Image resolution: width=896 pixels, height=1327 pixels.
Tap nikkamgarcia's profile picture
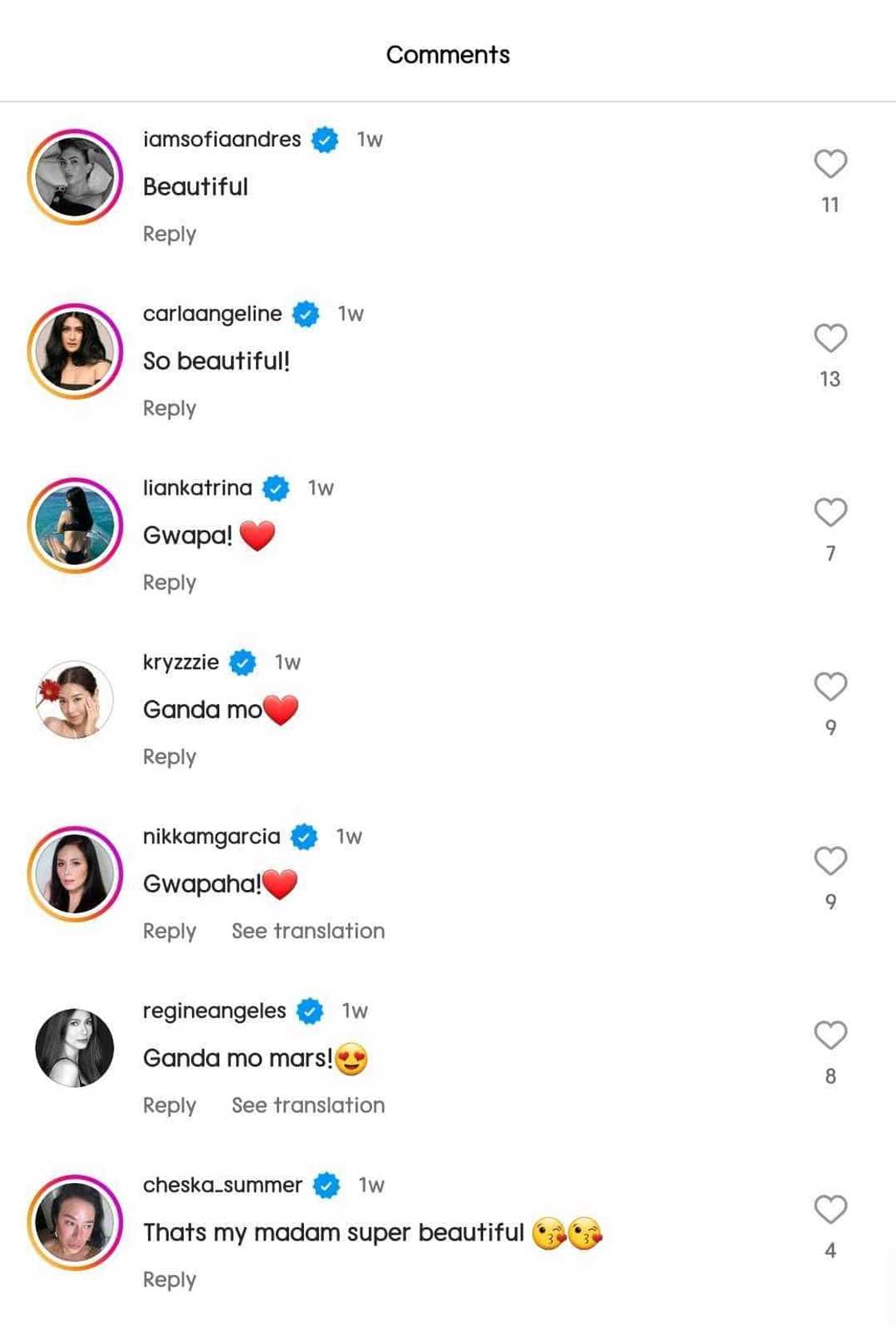75,874
